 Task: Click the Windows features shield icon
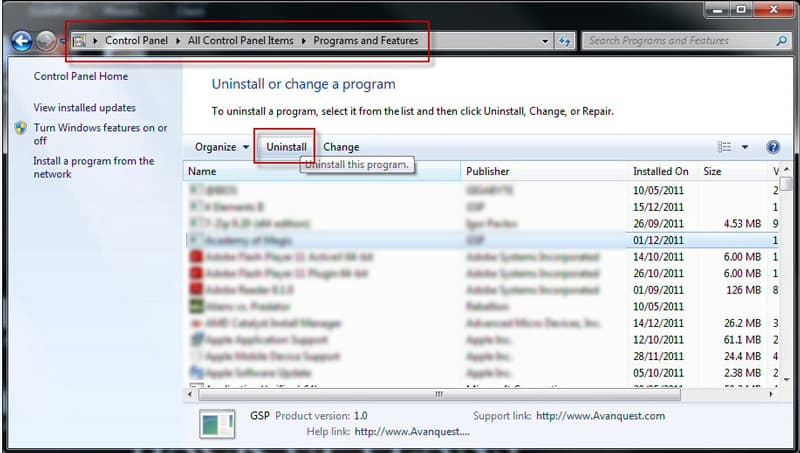pos(21,129)
